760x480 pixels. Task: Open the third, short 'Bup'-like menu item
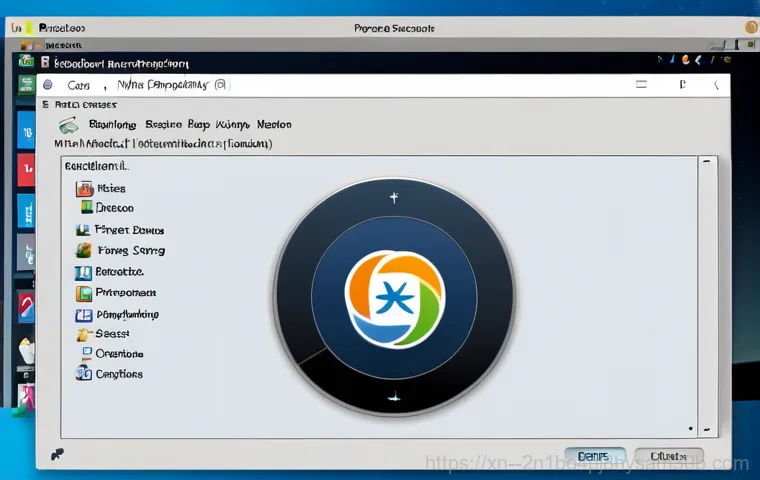[x=199, y=125]
